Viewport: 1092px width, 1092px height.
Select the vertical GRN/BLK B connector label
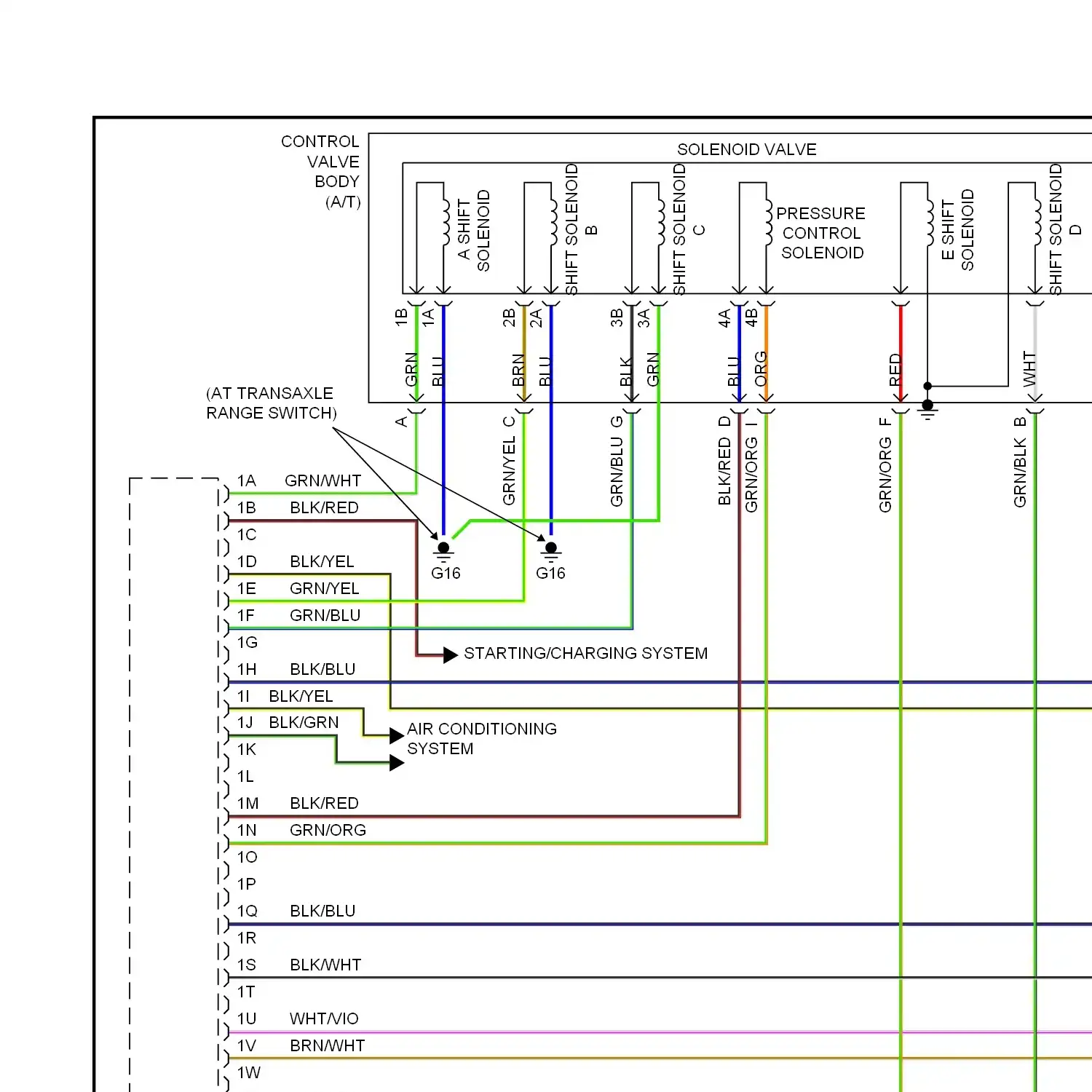click(1020, 462)
